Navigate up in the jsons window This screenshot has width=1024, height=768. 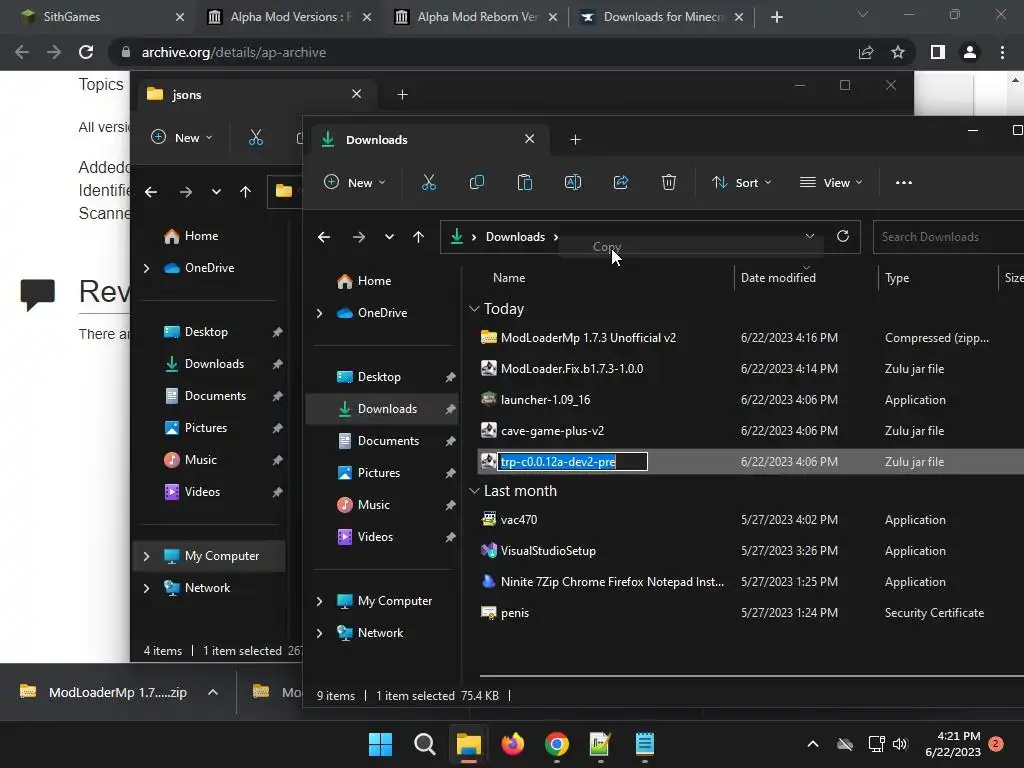pyautogui.click(x=246, y=192)
